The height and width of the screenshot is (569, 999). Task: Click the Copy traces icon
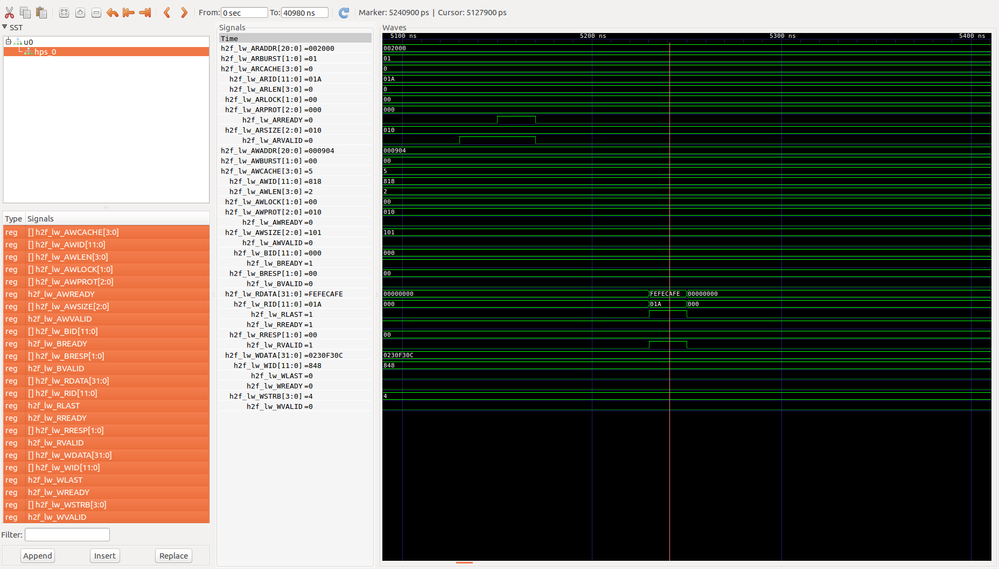pyautogui.click(x=25, y=13)
